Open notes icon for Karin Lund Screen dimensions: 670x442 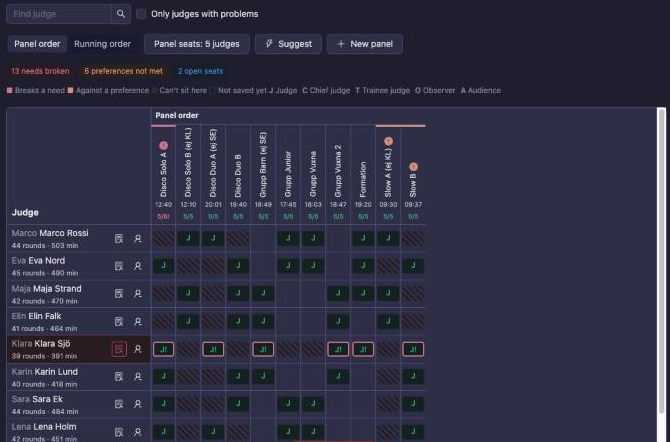coord(119,377)
